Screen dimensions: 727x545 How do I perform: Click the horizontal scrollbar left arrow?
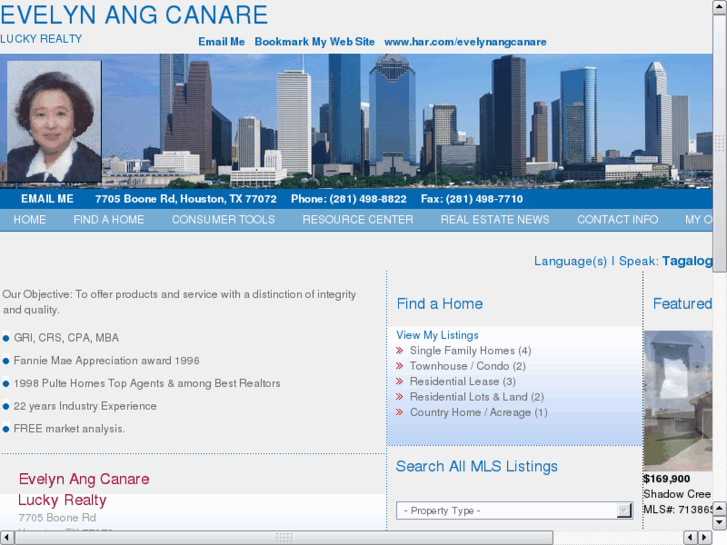click(x=6, y=538)
